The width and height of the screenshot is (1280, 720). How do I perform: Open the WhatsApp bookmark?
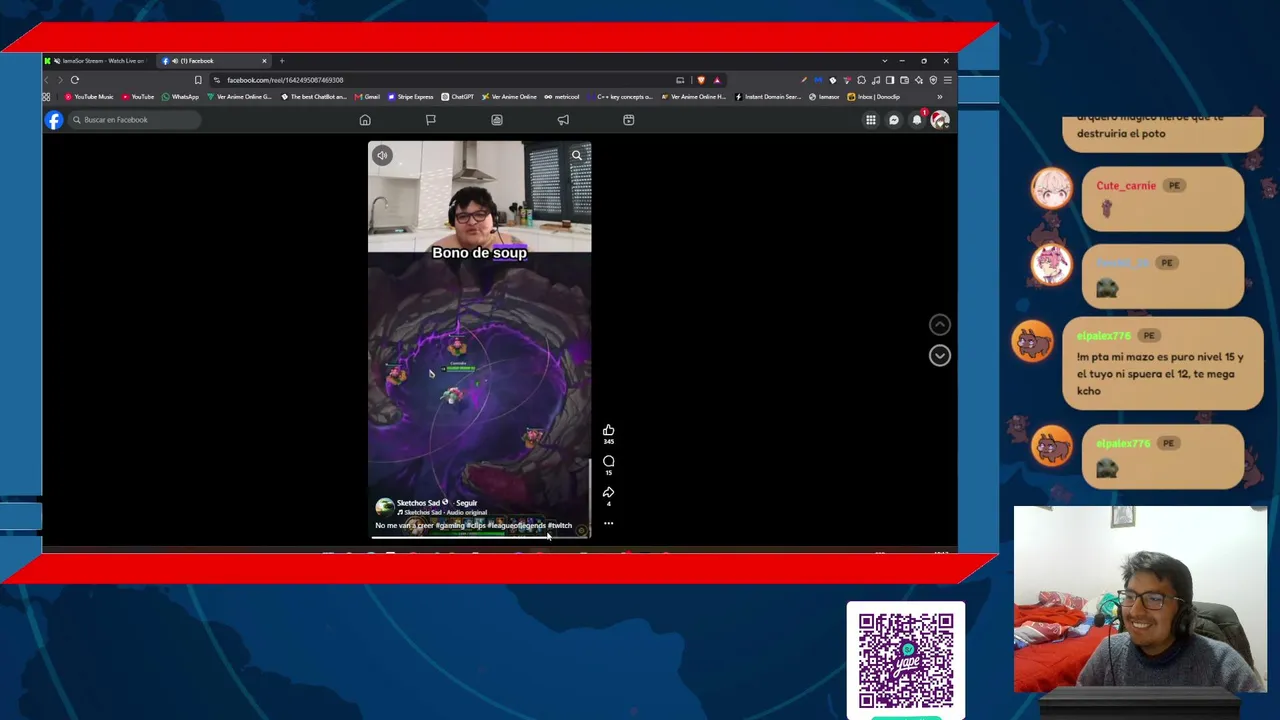click(x=181, y=97)
